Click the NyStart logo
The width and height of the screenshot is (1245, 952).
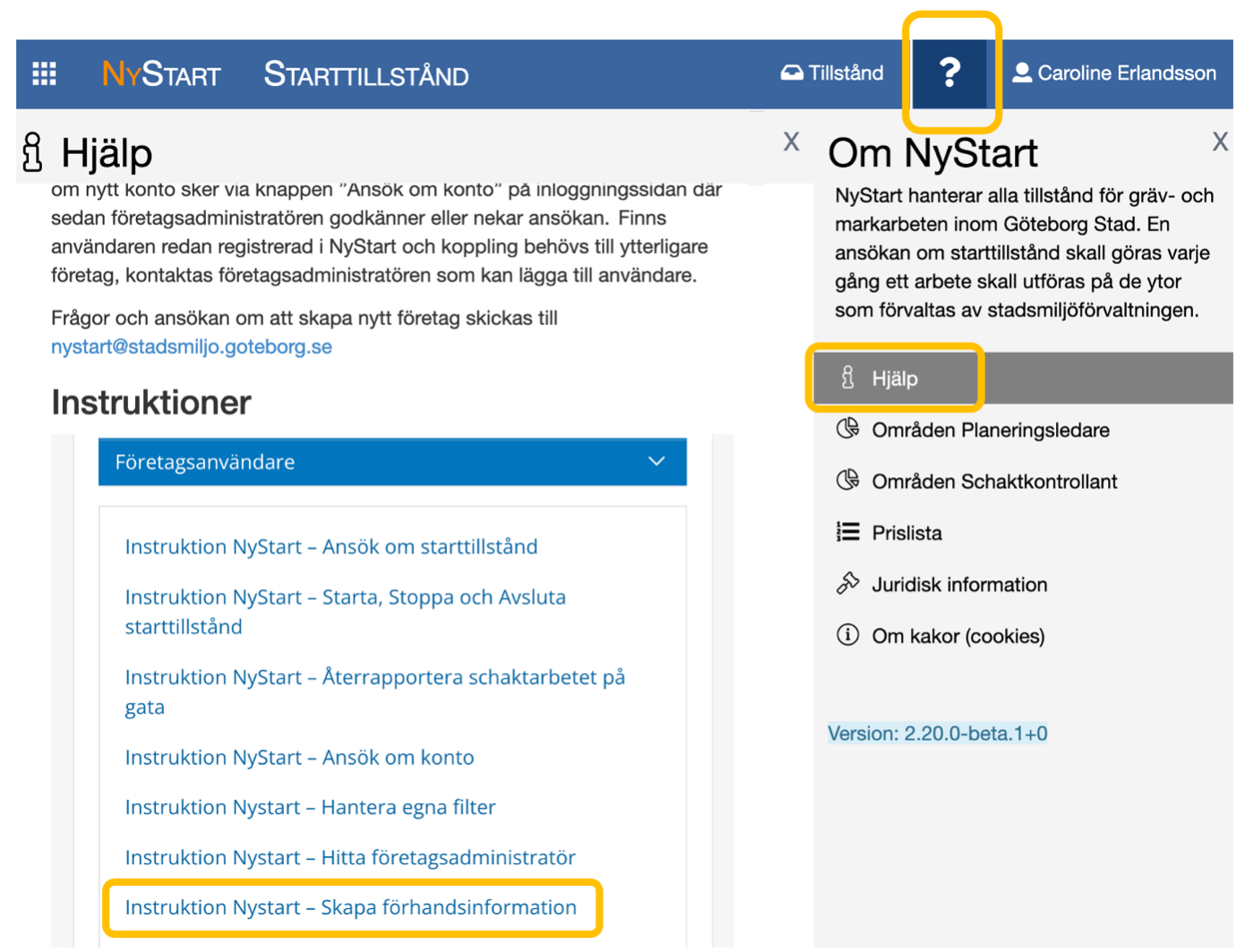coord(161,73)
